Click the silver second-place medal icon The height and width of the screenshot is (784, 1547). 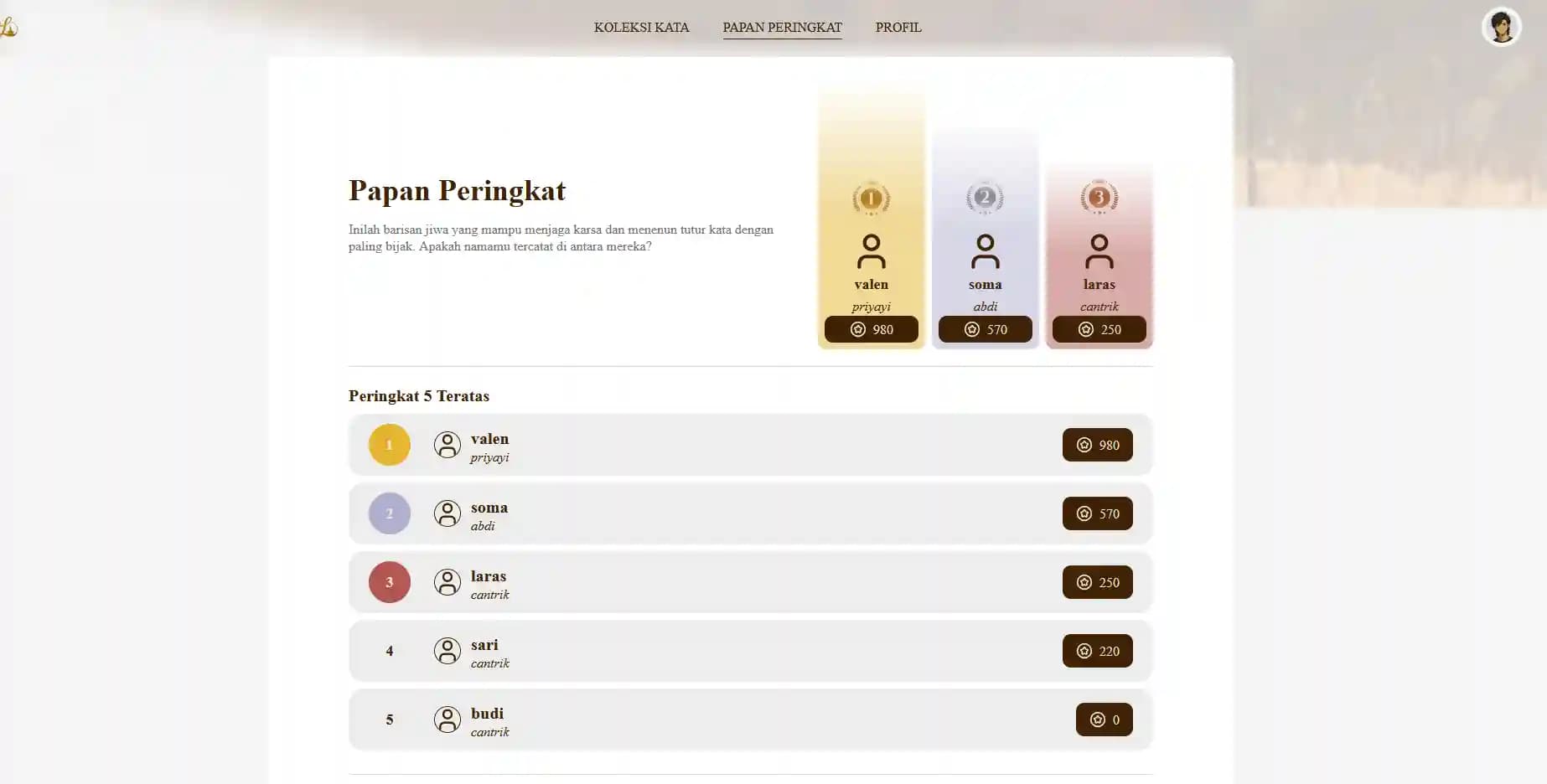click(x=985, y=198)
